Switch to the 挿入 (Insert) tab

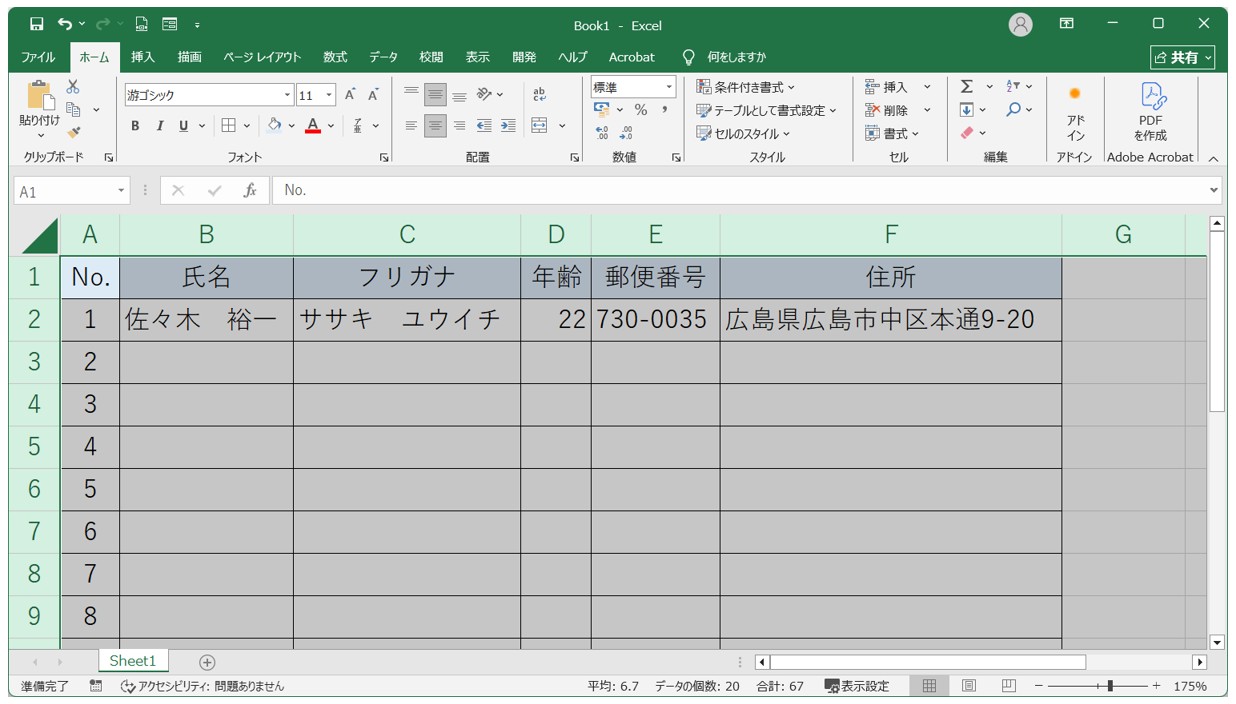point(143,57)
